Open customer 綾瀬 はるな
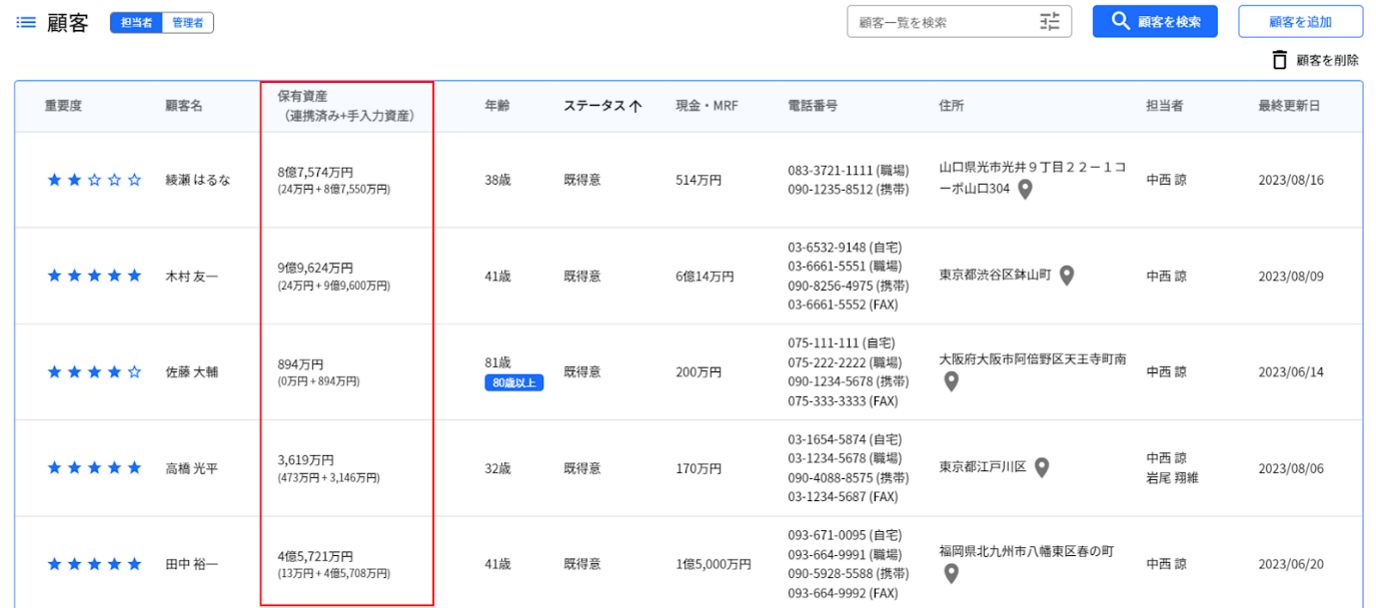Image resolution: width=1376 pixels, height=608 pixels. (198, 180)
